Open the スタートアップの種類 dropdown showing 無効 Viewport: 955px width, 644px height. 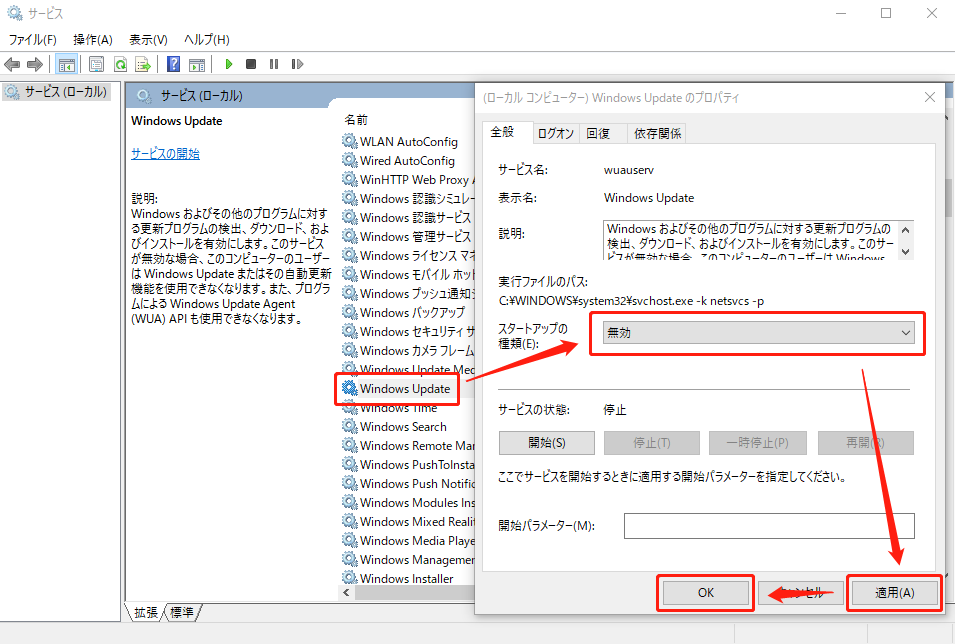(758, 333)
